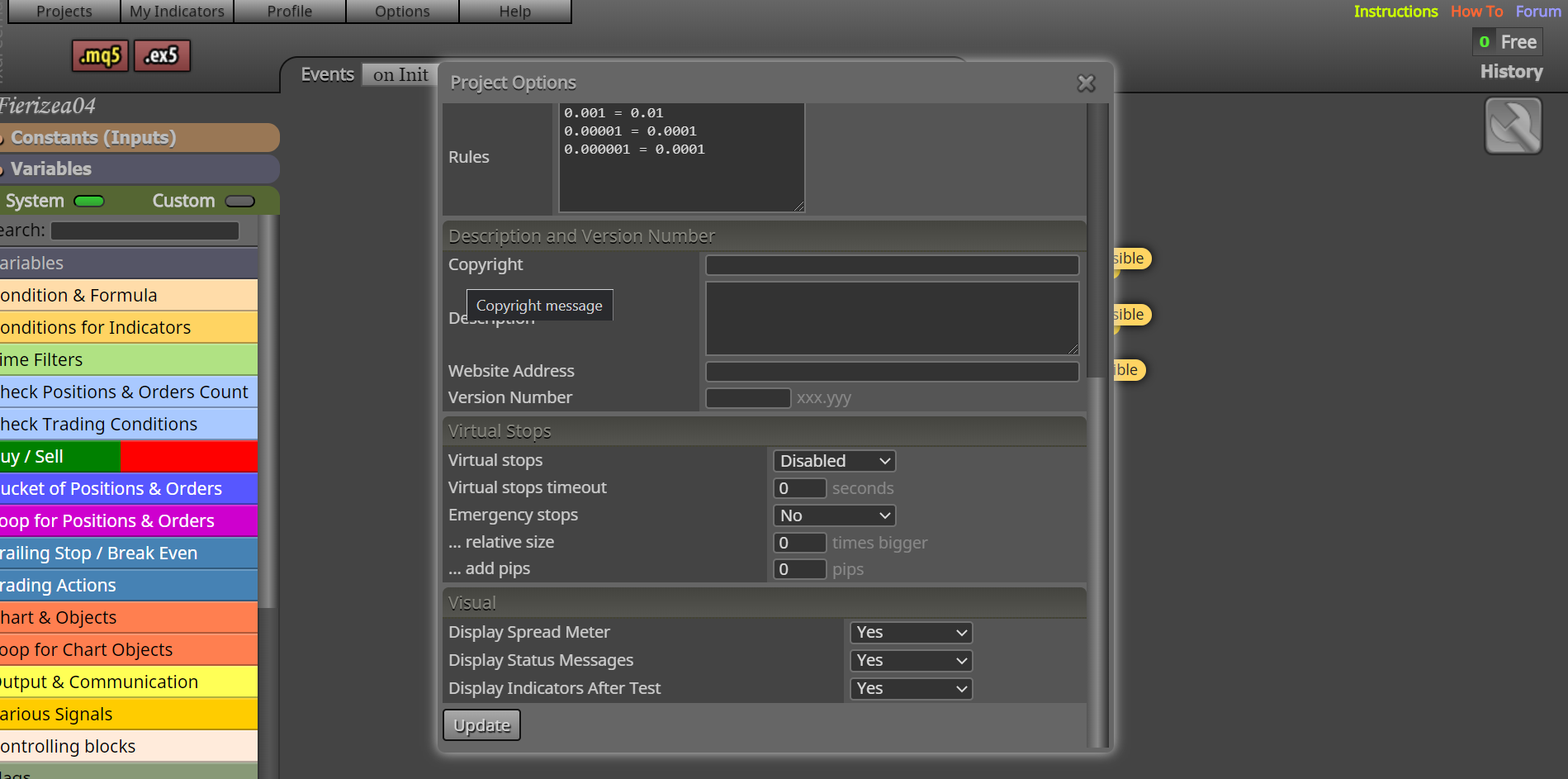
Task: Click the Update button
Action: (481, 725)
